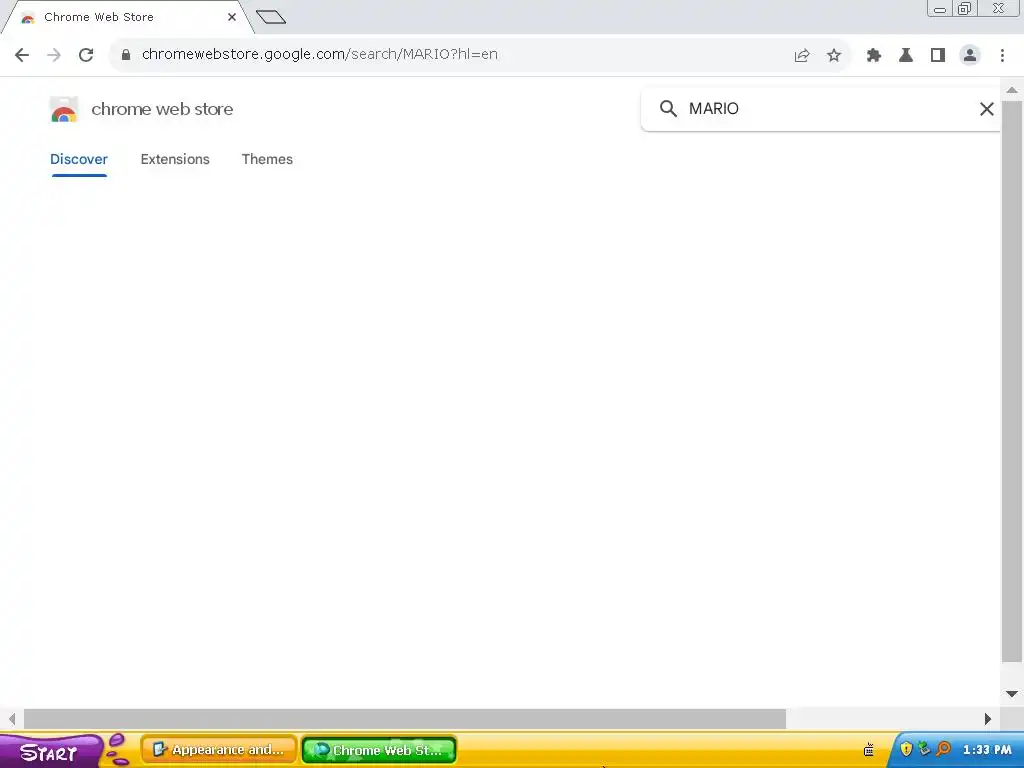
Task: Switch to the Discover tab
Action: point(79,159)
